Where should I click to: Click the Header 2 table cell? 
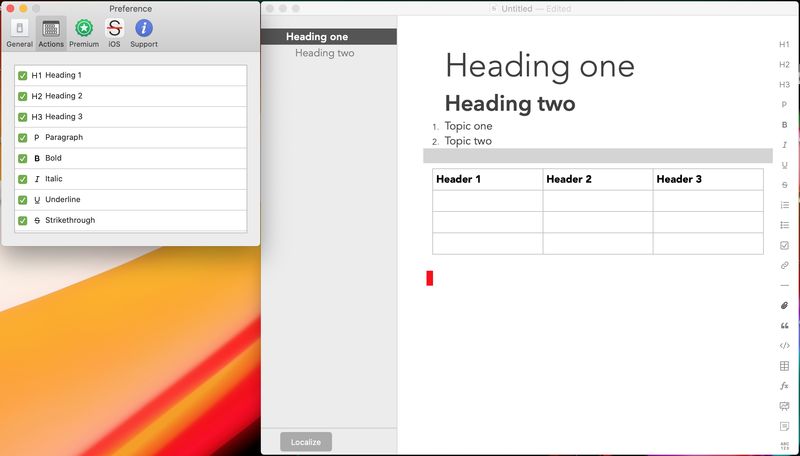click(x=598, y=180)
